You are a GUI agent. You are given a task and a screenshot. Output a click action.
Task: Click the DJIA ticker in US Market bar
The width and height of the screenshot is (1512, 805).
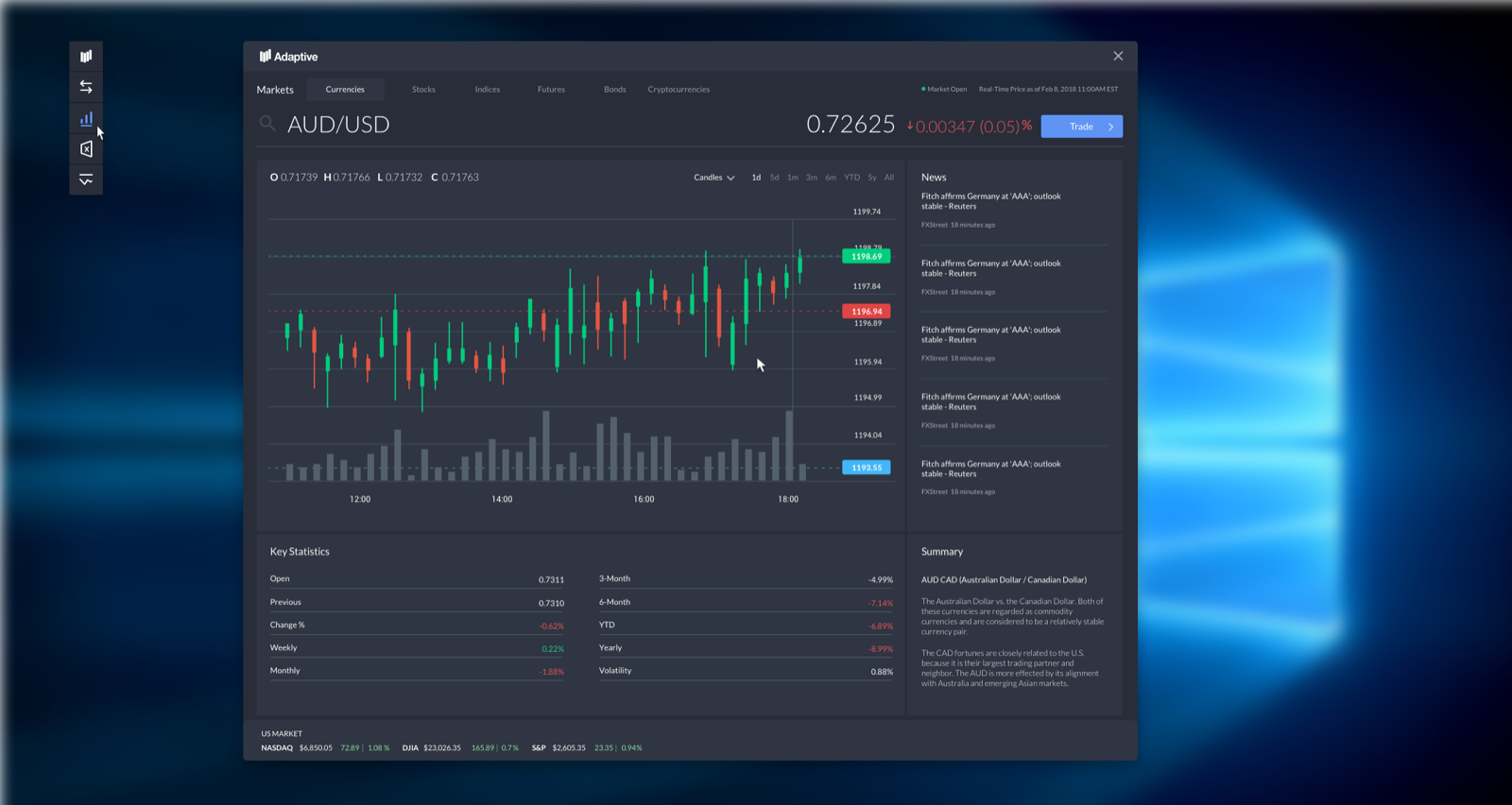pos(460,748)
